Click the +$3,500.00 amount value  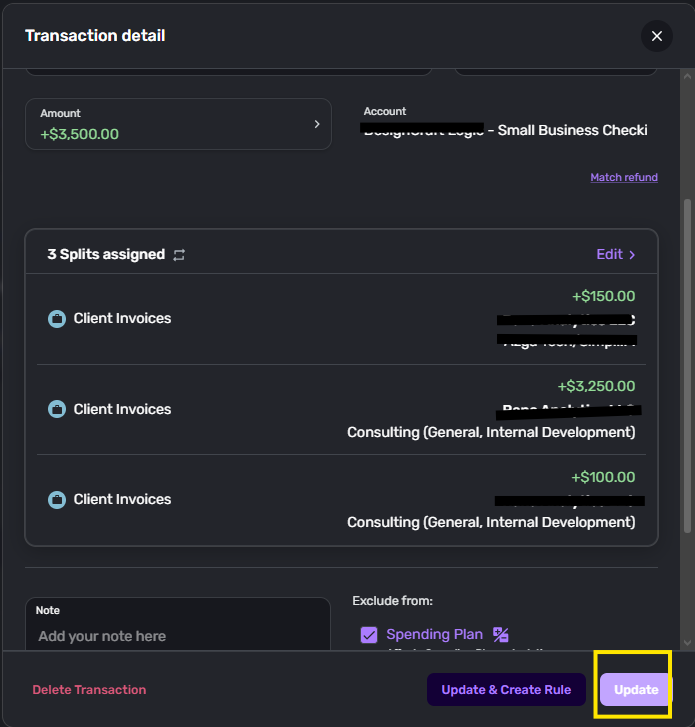tap(80, 134)
